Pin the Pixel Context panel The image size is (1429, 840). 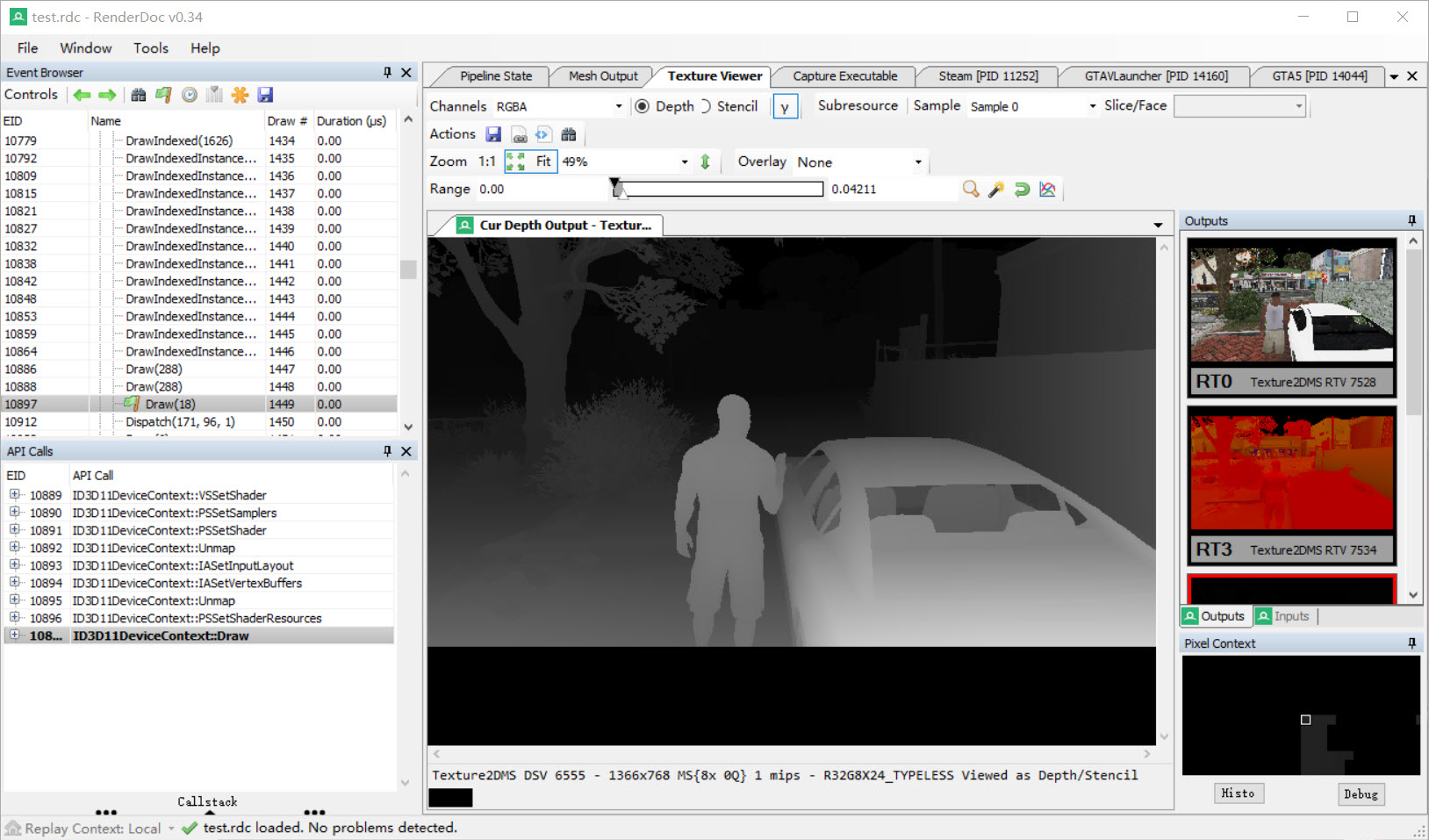pos(1411,643)
